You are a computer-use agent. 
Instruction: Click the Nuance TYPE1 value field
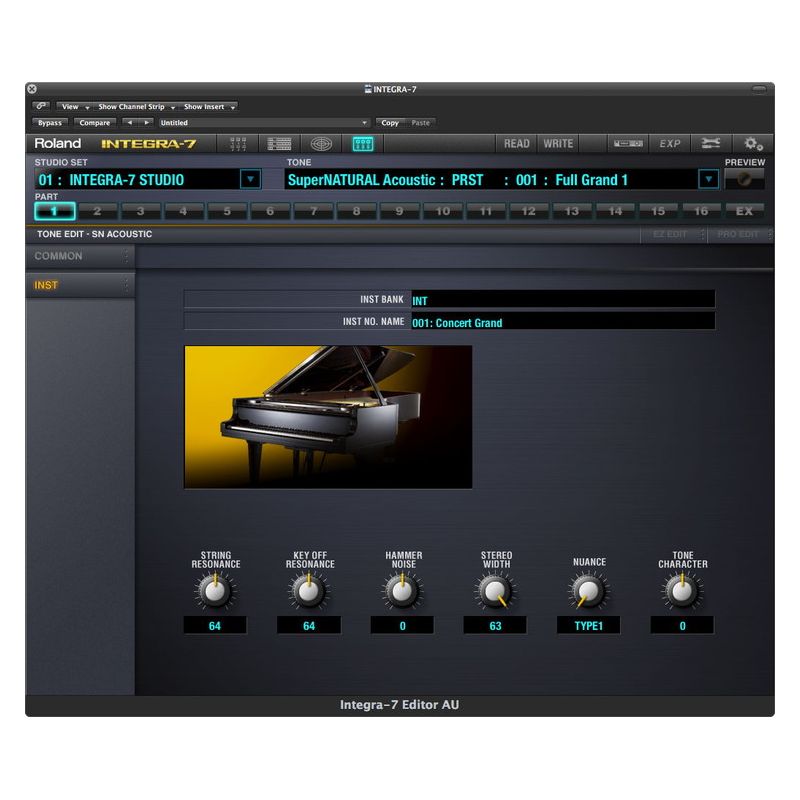coord(588,626)
